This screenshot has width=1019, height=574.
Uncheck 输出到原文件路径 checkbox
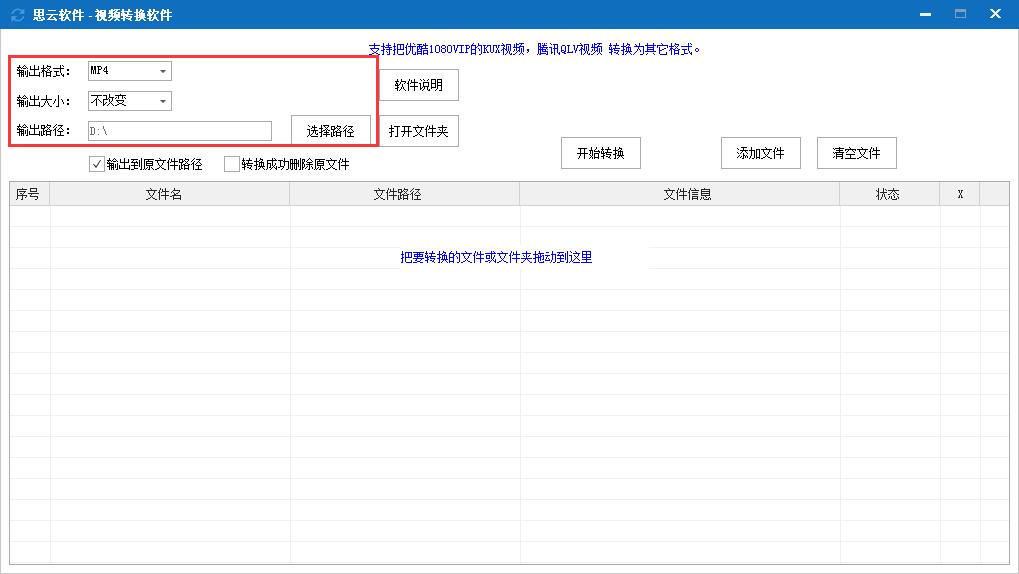(x=97, y=164)
